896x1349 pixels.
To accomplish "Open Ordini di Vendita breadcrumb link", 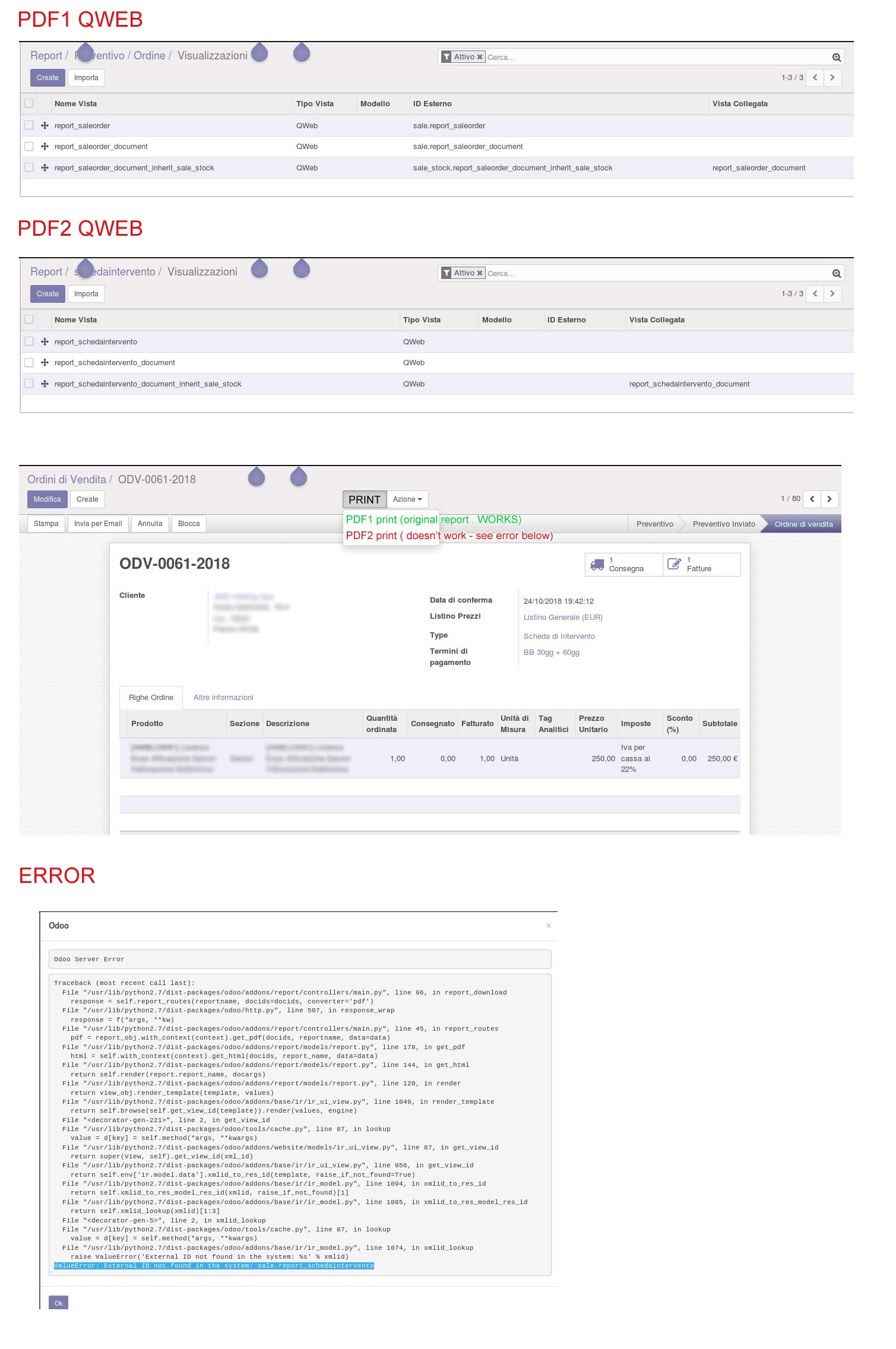I will pyautogui.click(x=67, y=480).
